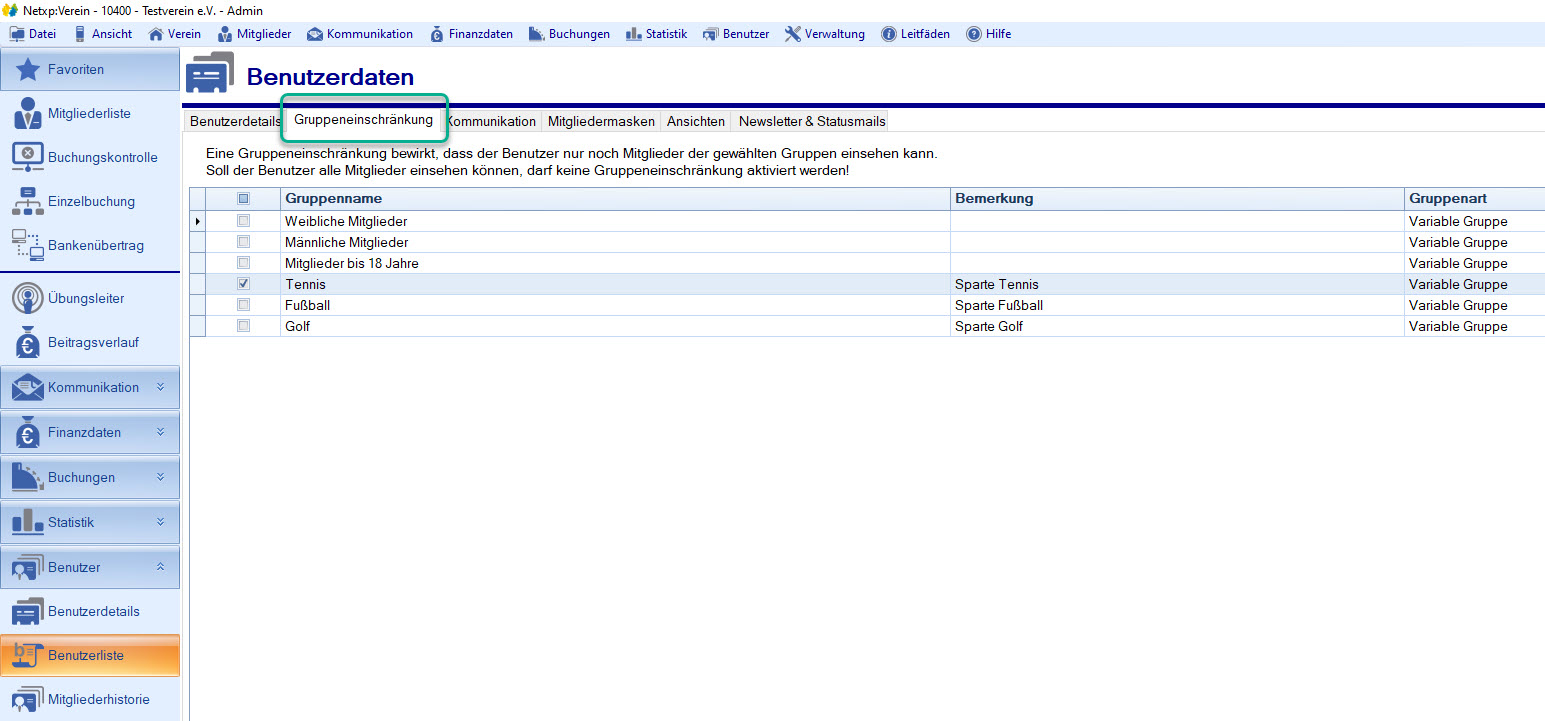Select Benutzerliste in the sidebar
Viewport: 1545px width, 721px height.
coord(90,655)
